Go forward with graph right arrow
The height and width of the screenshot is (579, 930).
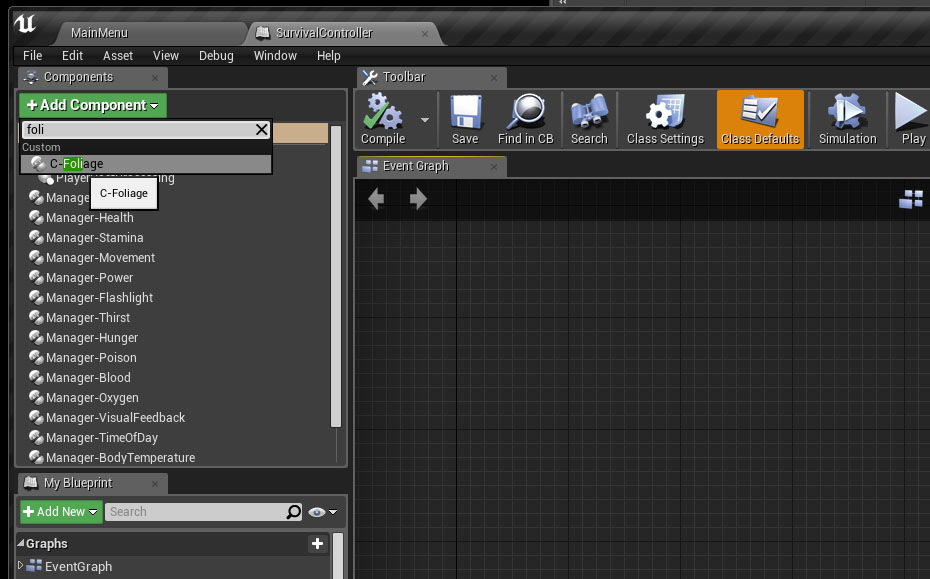coord(418,199)
